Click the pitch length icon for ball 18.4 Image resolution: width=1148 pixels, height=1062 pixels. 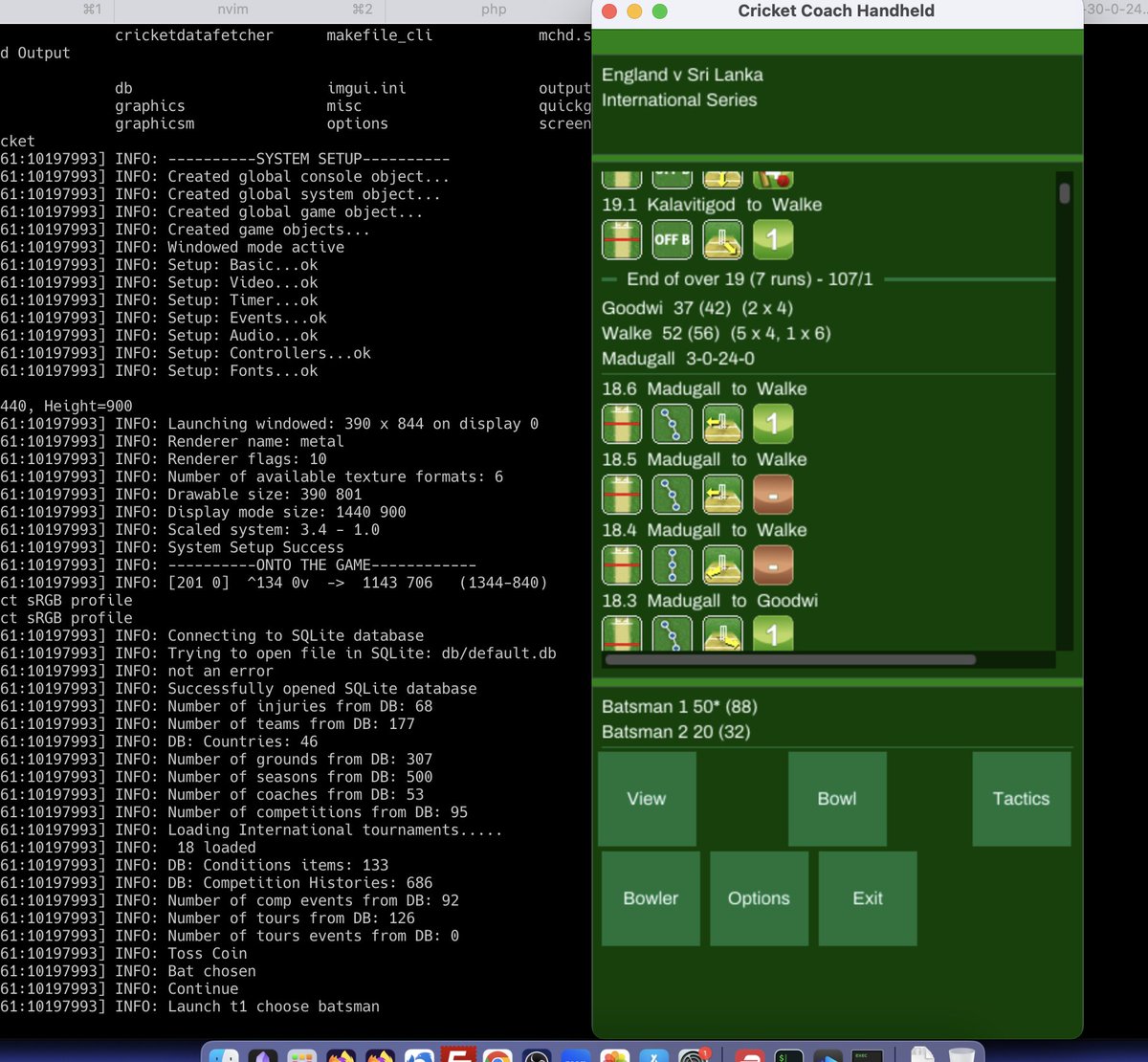[622, 565]
